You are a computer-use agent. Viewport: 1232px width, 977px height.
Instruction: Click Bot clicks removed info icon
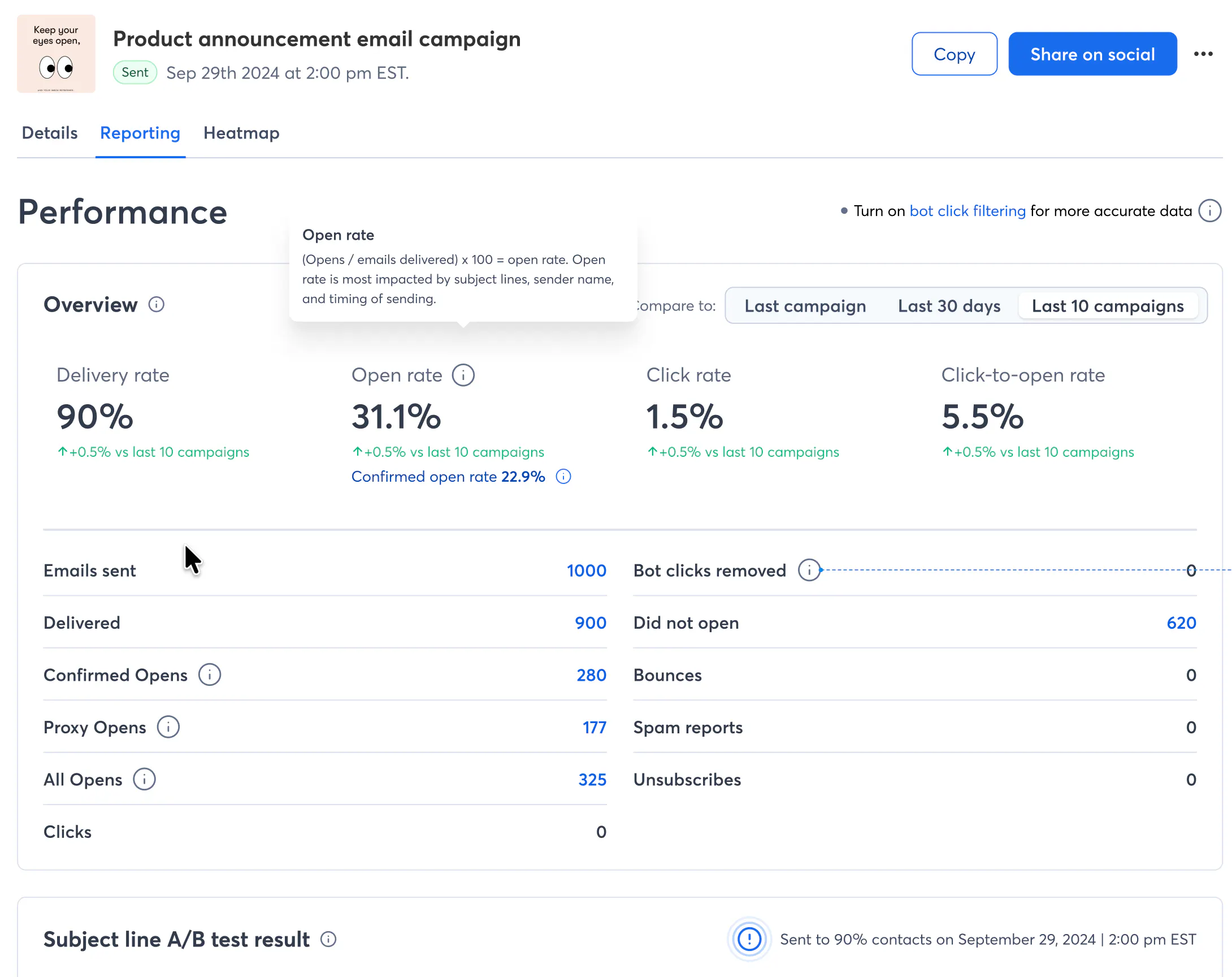click(x=809, y=570)
